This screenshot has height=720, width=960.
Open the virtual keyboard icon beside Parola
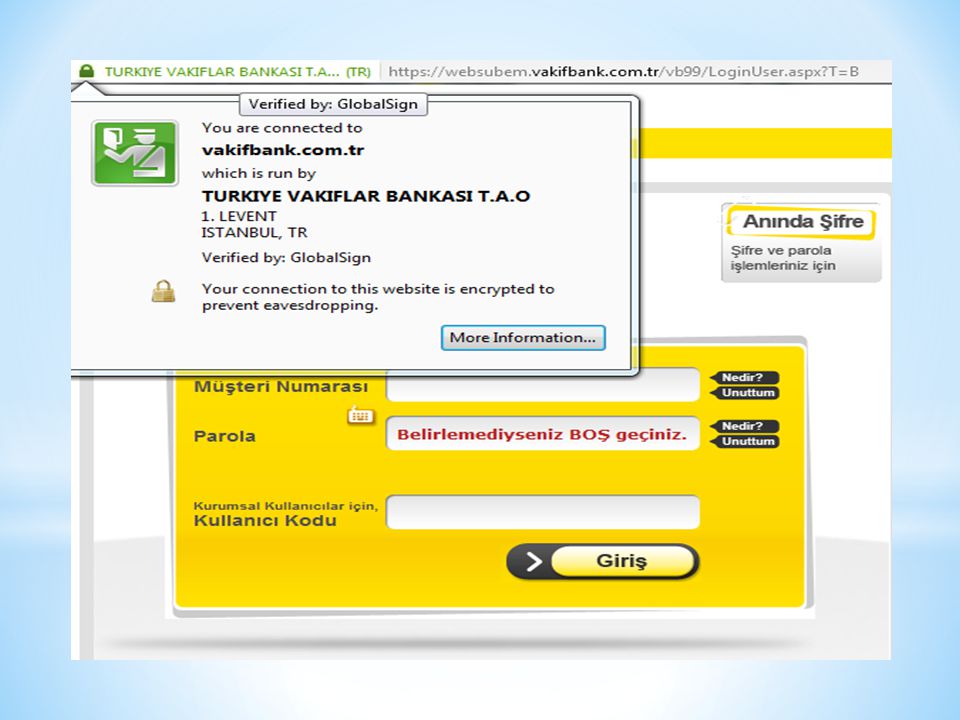[360, 416]
